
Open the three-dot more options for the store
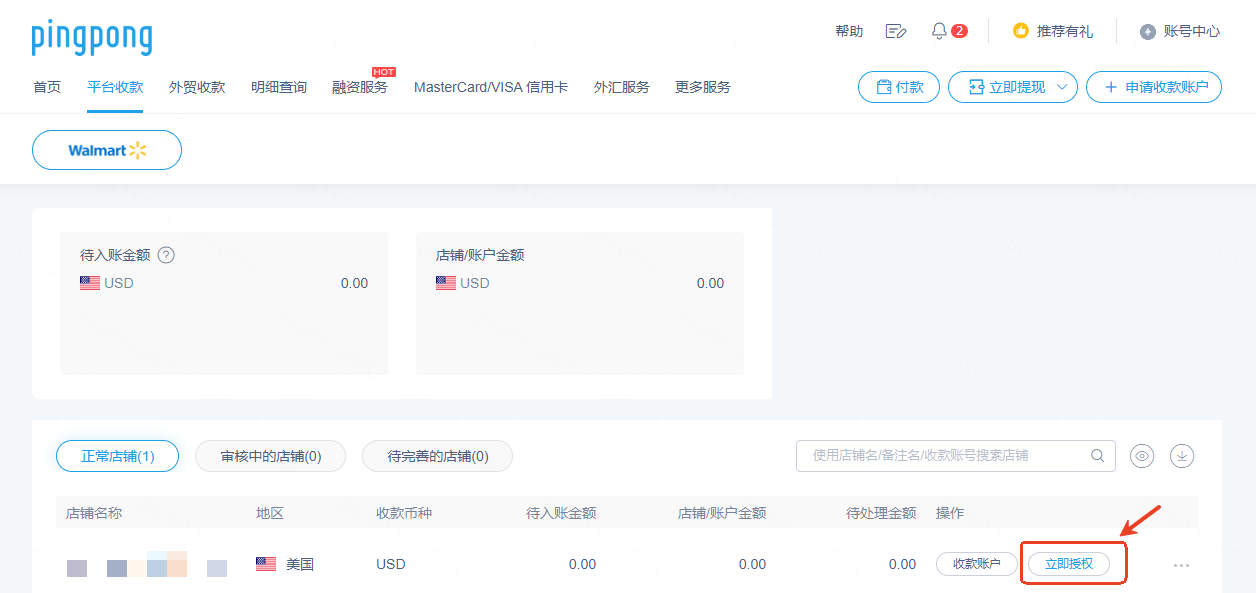coord(1181,565)
